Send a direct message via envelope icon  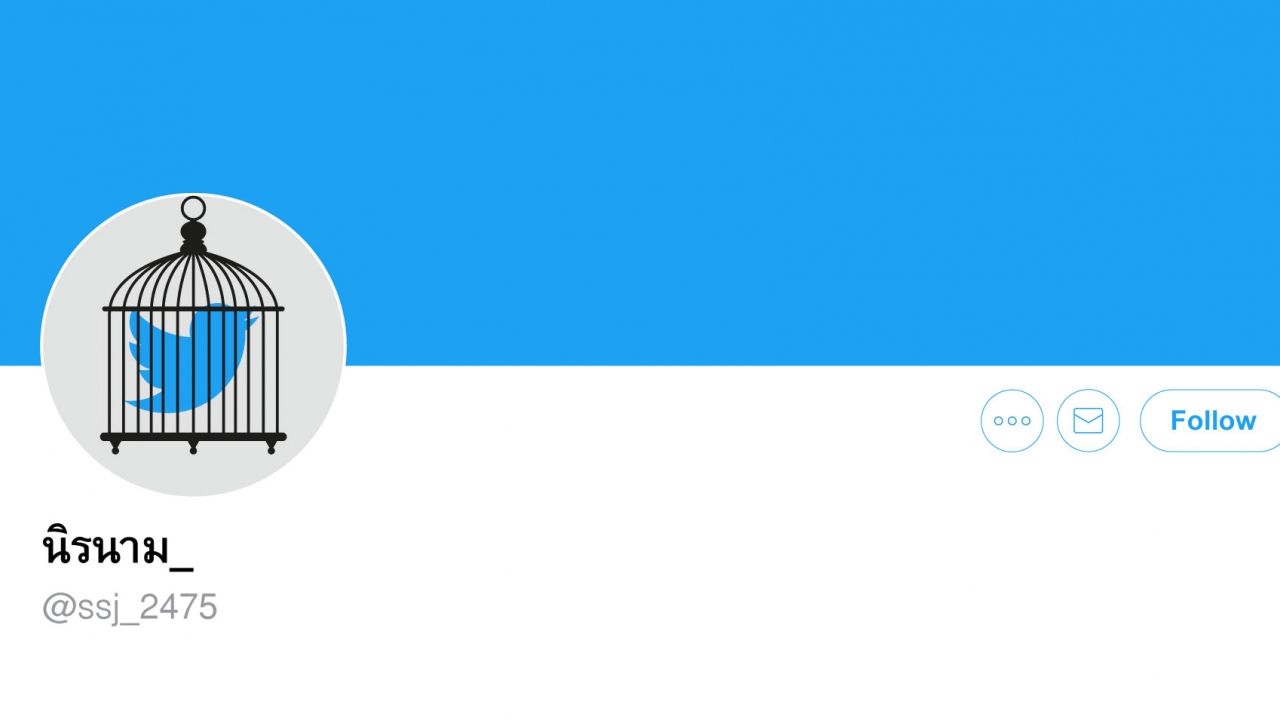pos(1088,421)
